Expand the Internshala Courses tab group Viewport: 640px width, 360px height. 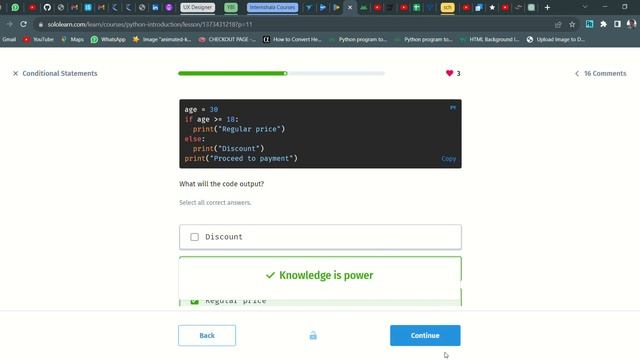click(x=272, y=7)
